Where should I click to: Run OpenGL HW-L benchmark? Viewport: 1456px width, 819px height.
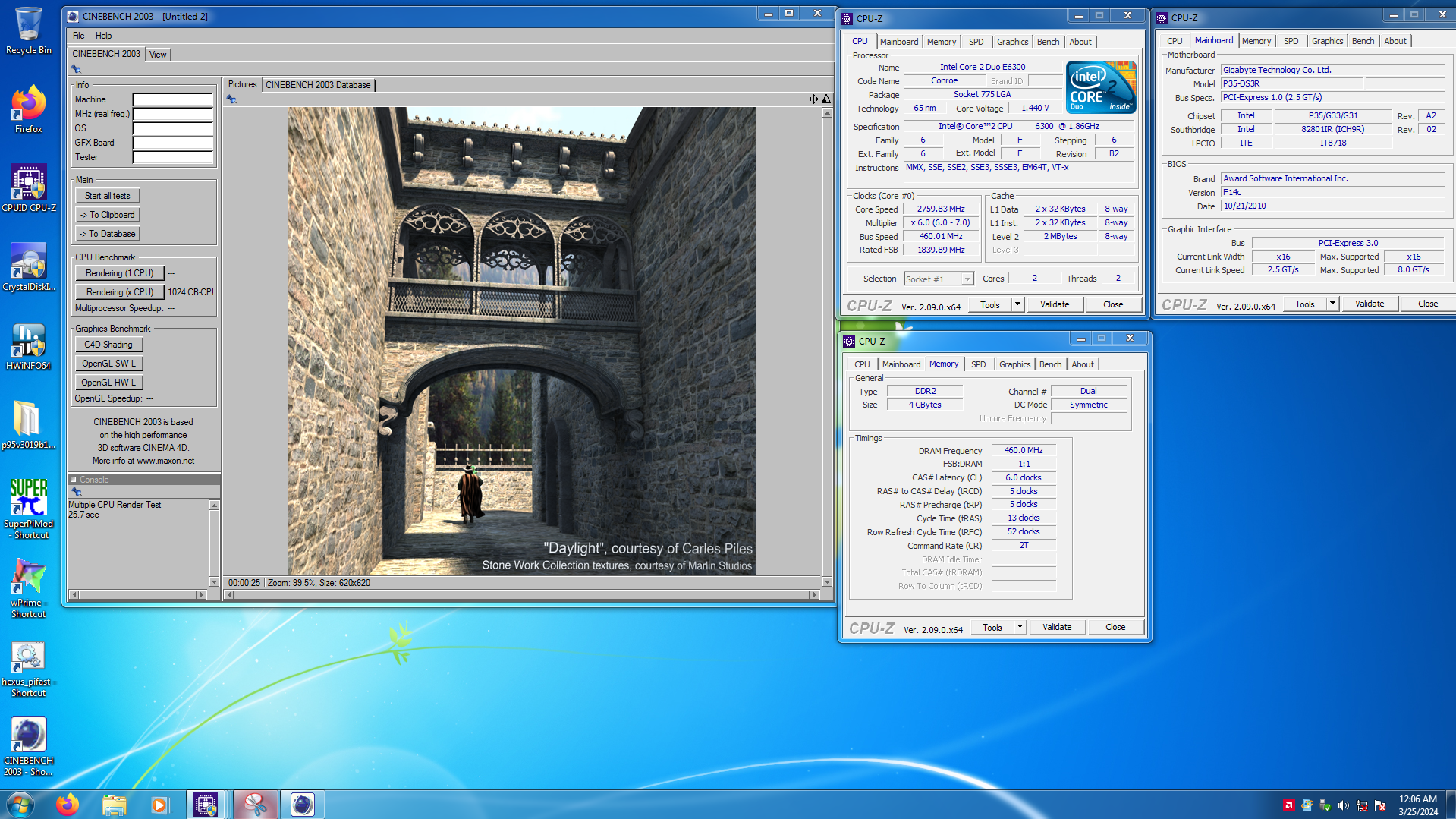(108, 383)
